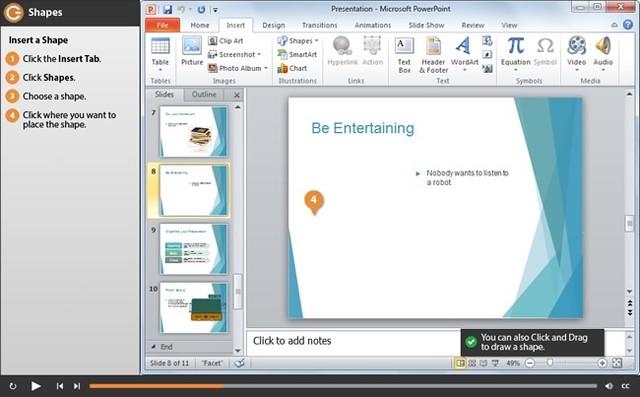Click the Object small icon in Text group
Image resolution: width=640 pixels, height=397 pixels.
487,68
